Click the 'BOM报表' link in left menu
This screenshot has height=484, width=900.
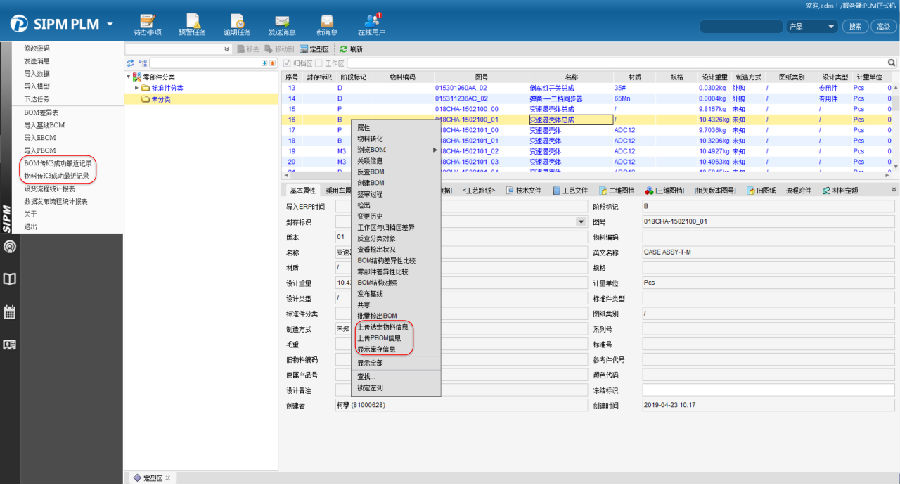(42, 113)
